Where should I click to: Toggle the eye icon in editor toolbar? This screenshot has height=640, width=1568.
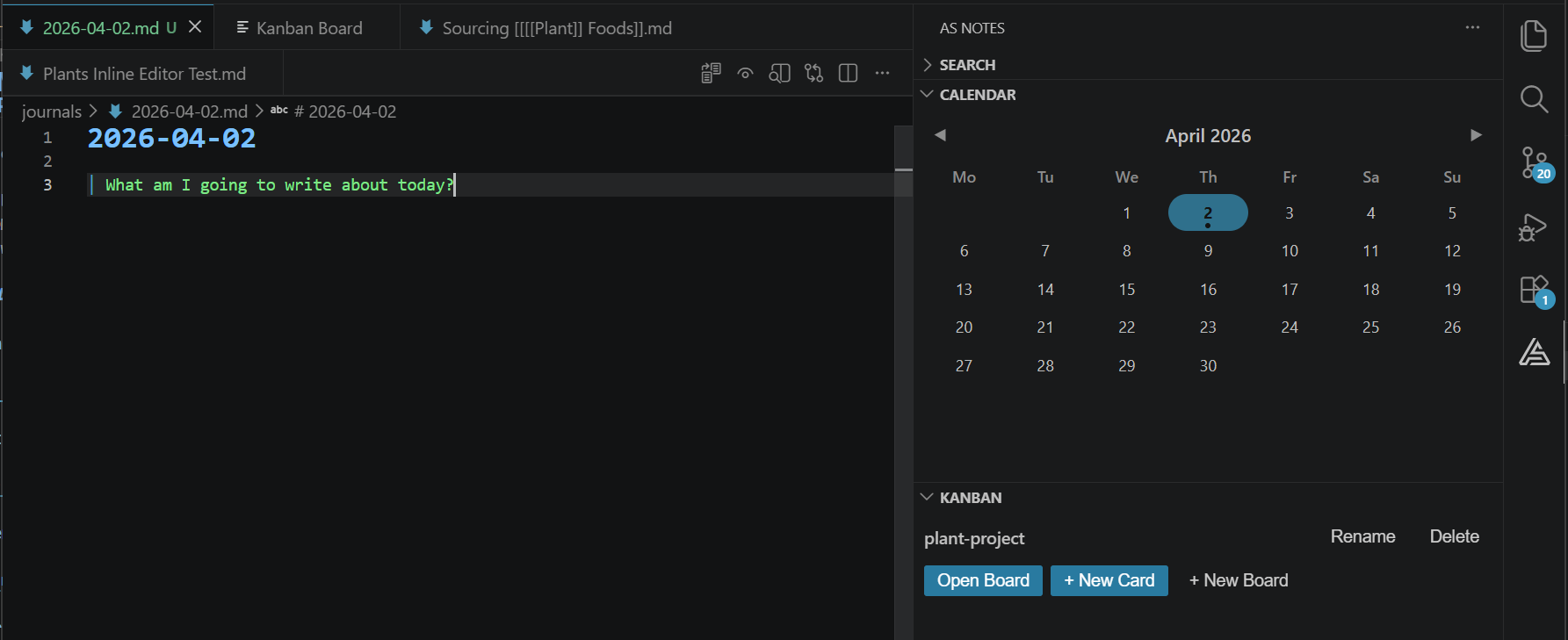tap(745, 74)
